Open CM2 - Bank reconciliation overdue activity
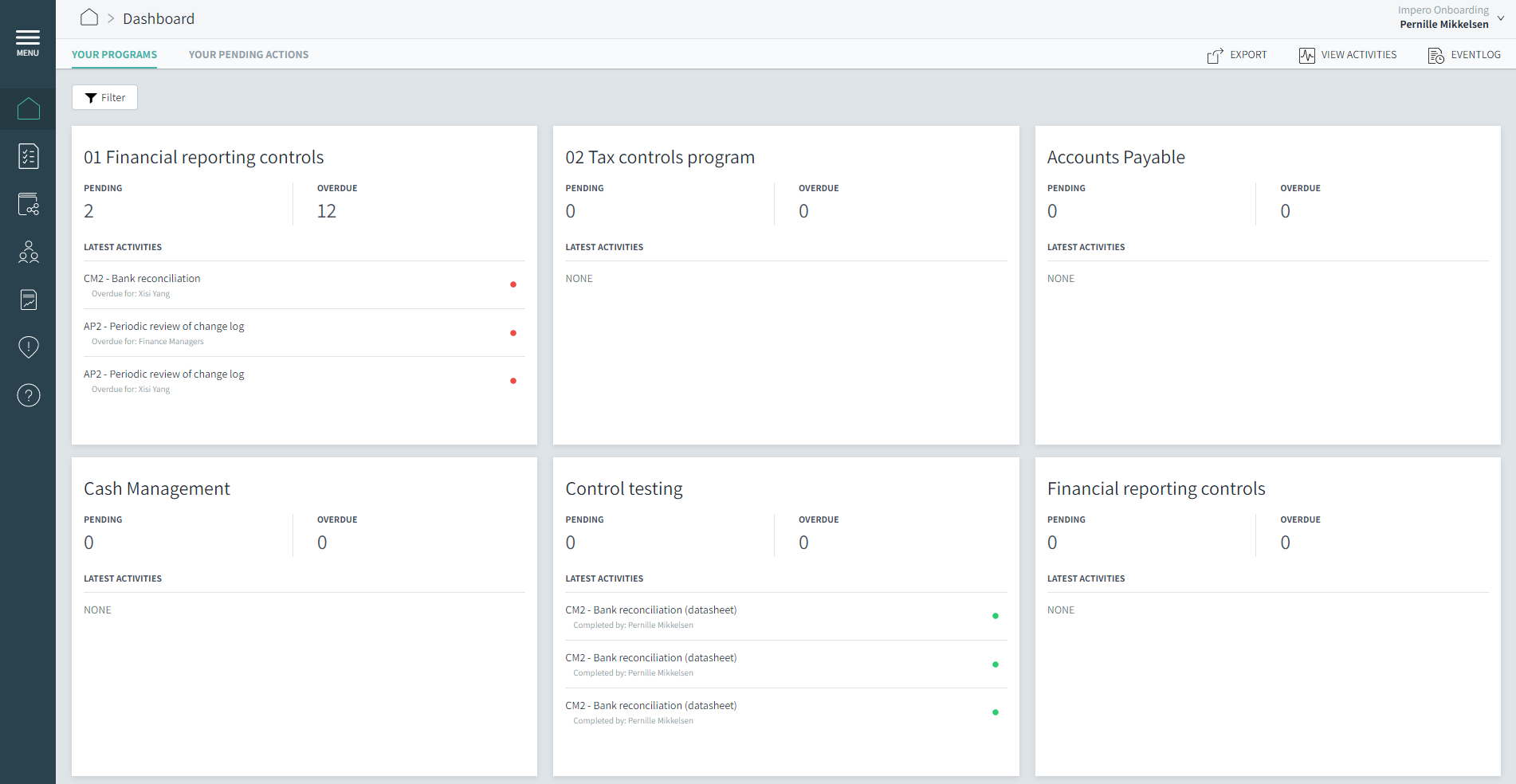The width and height of the screenshot is (1516, 784). [x=304, y=285]
